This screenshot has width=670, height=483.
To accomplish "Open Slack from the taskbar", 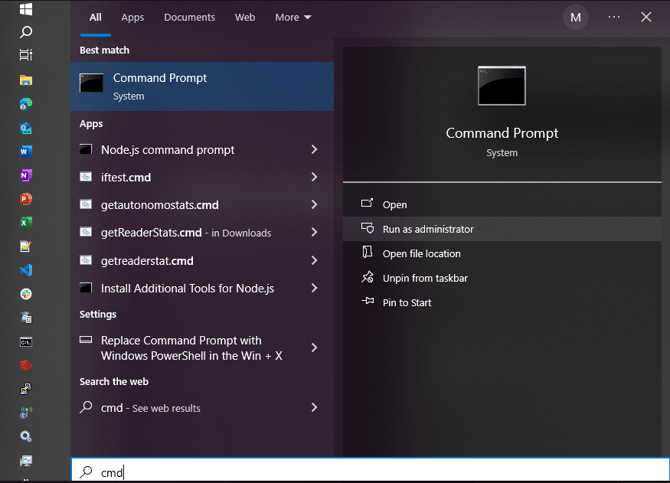I will click(26, 294).
